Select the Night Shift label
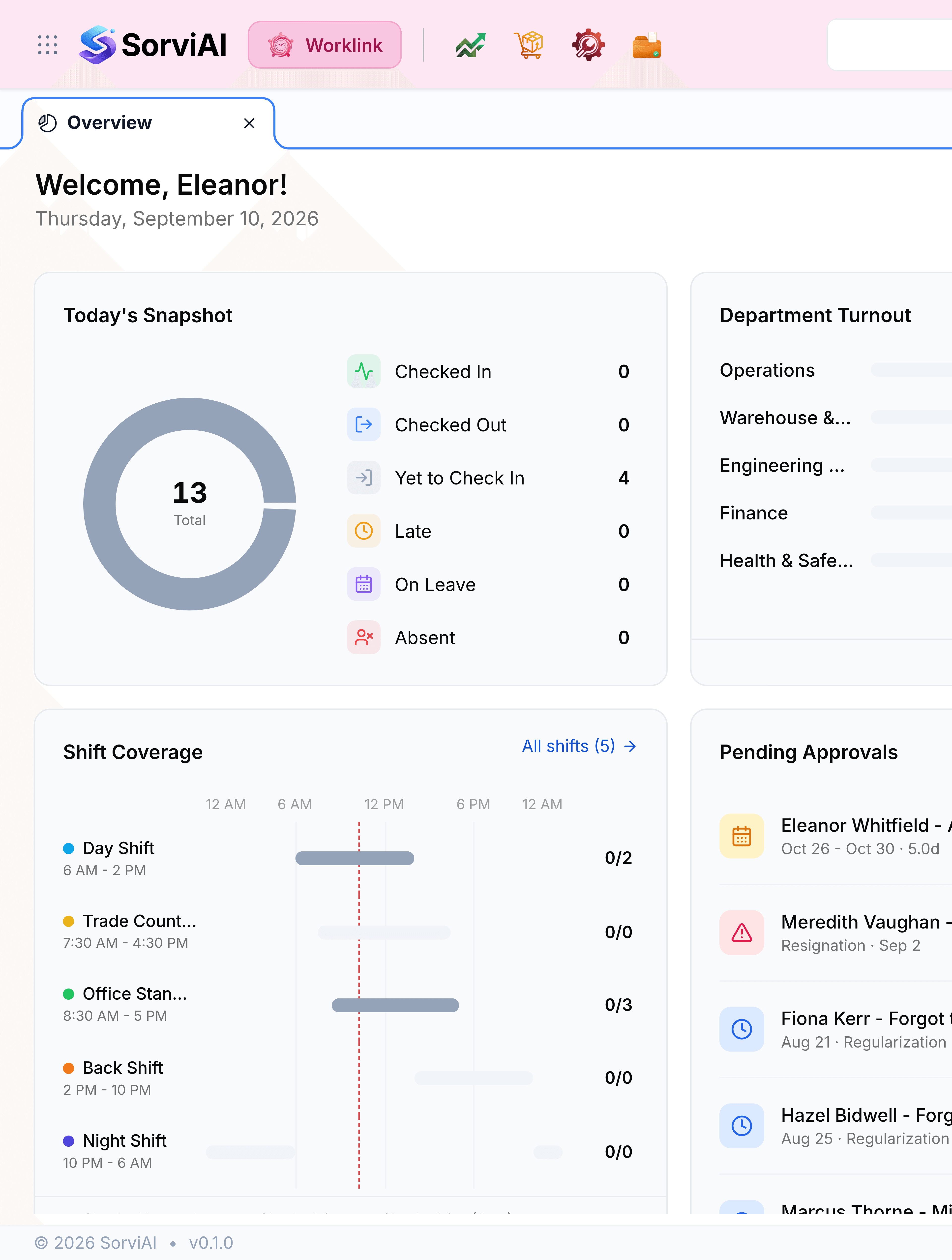952x1260 pixels. tap(125, 1140)
